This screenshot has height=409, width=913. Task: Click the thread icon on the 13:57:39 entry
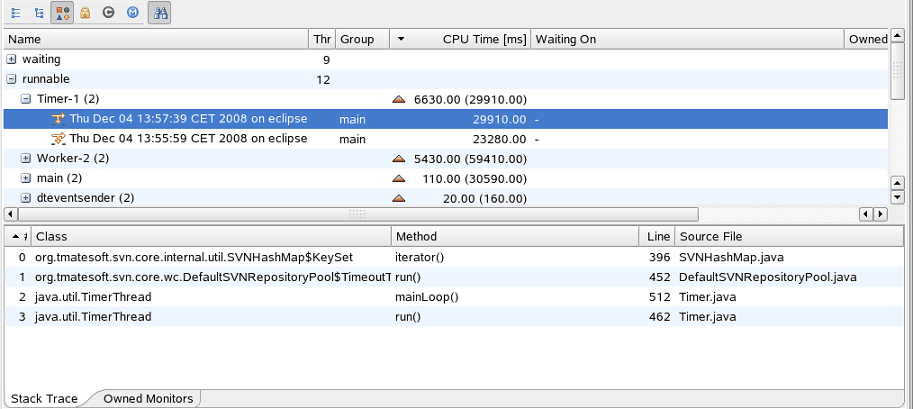click(x=58, y=119)
